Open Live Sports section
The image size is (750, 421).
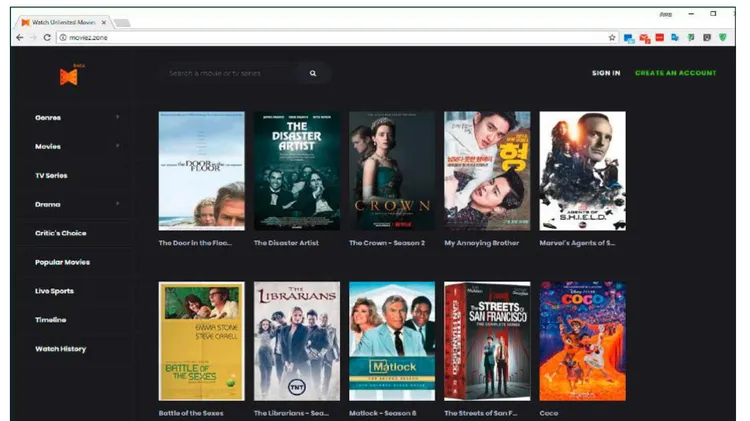point(55,291)
